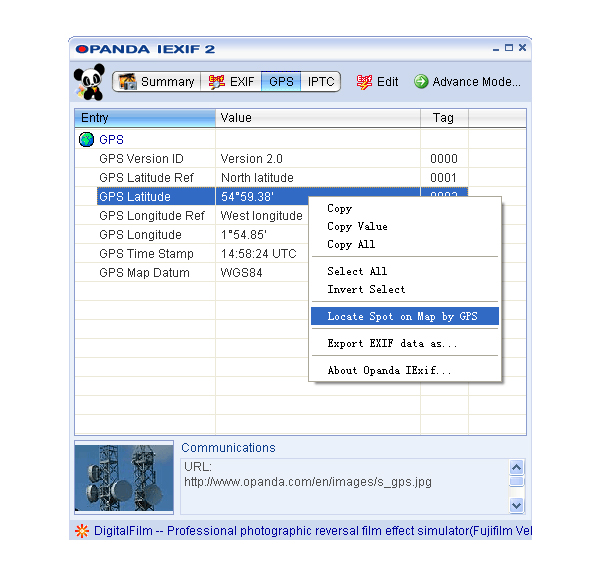Choose Locate Spot on Map by GPS
The image size is (600, 576).
[405, 316]
